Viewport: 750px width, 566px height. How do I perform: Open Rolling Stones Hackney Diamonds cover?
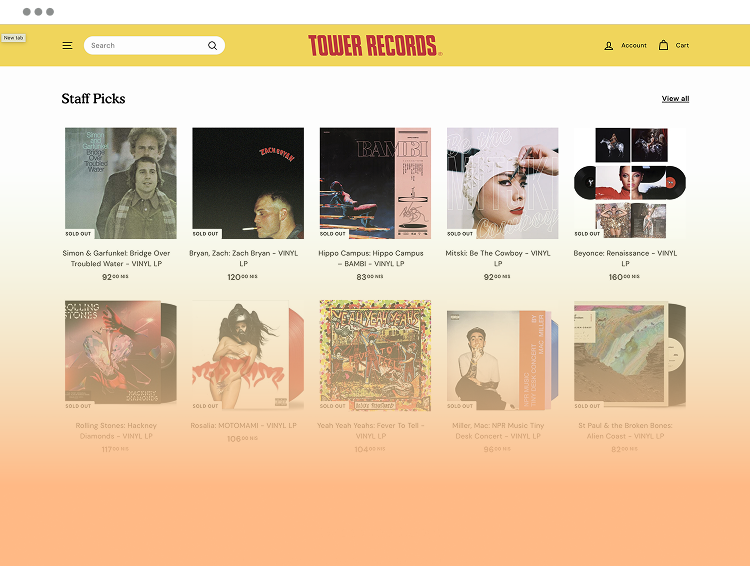pyautogui.click(x=121, y=355)
